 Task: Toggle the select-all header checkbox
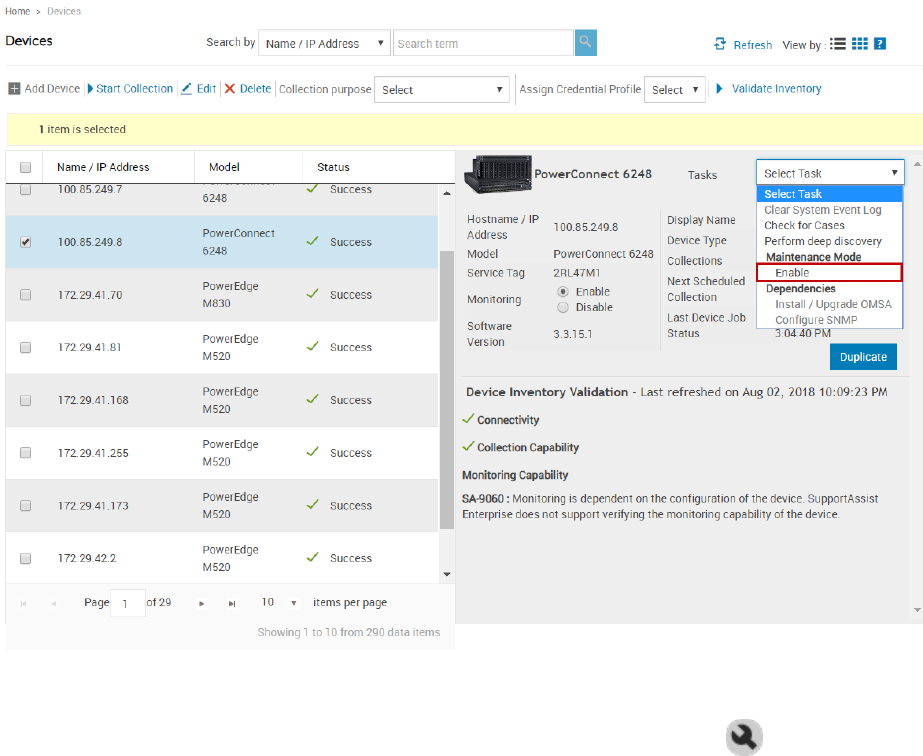(25, 167)
